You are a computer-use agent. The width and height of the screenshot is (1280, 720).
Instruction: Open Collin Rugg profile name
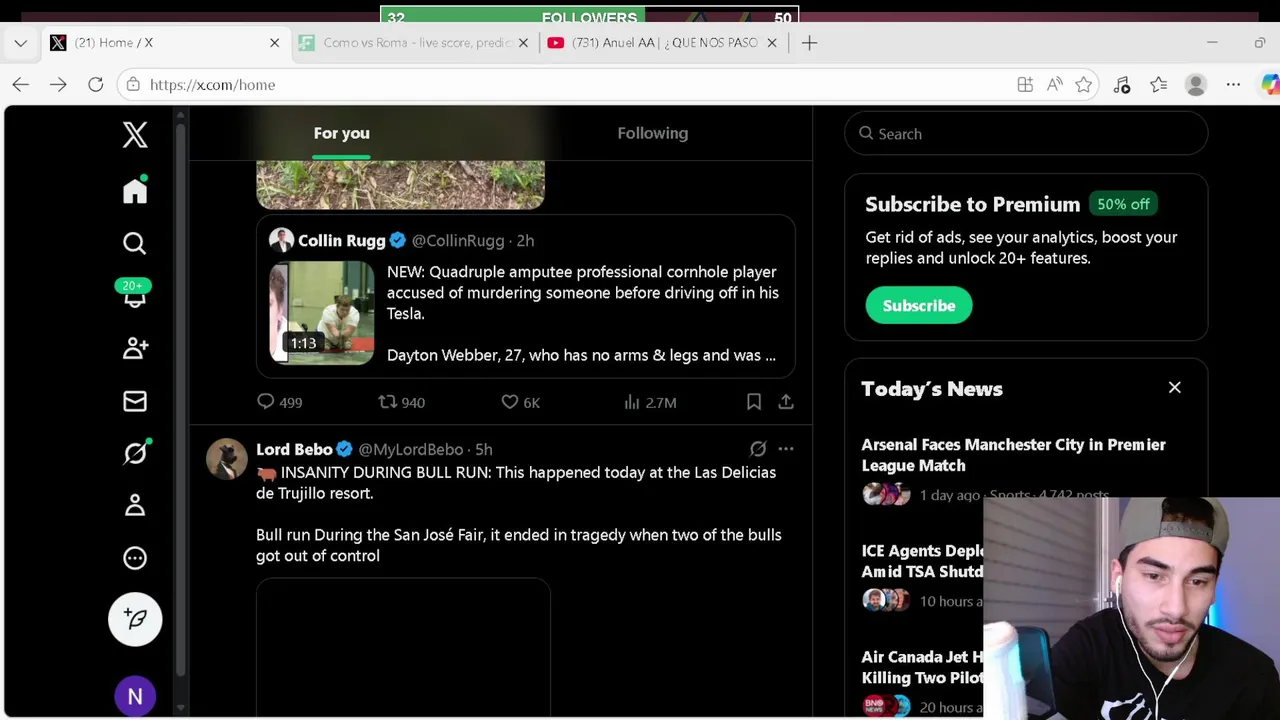pos(341,241)
